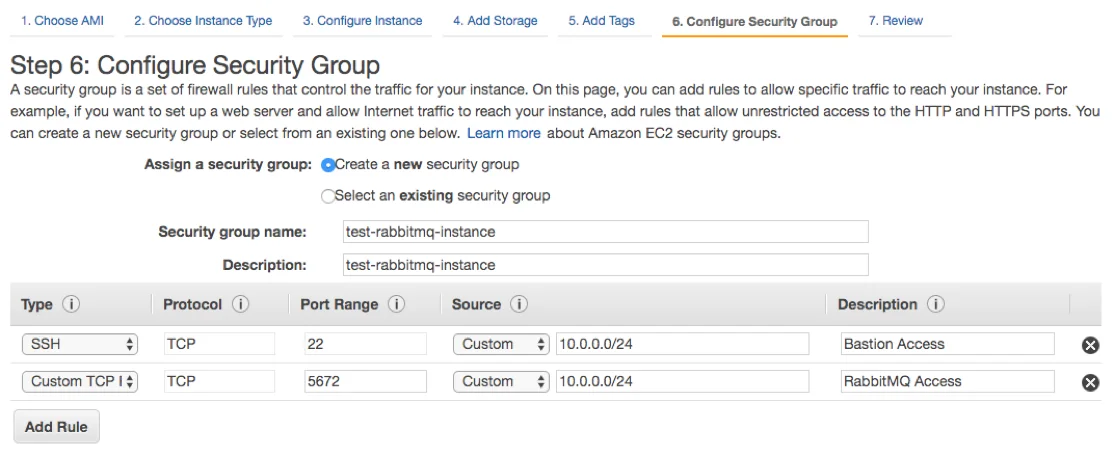Go to 2. Choose Instance Type tab
This screenshot has width=1112, height=456.
click(x=203, y=21)
